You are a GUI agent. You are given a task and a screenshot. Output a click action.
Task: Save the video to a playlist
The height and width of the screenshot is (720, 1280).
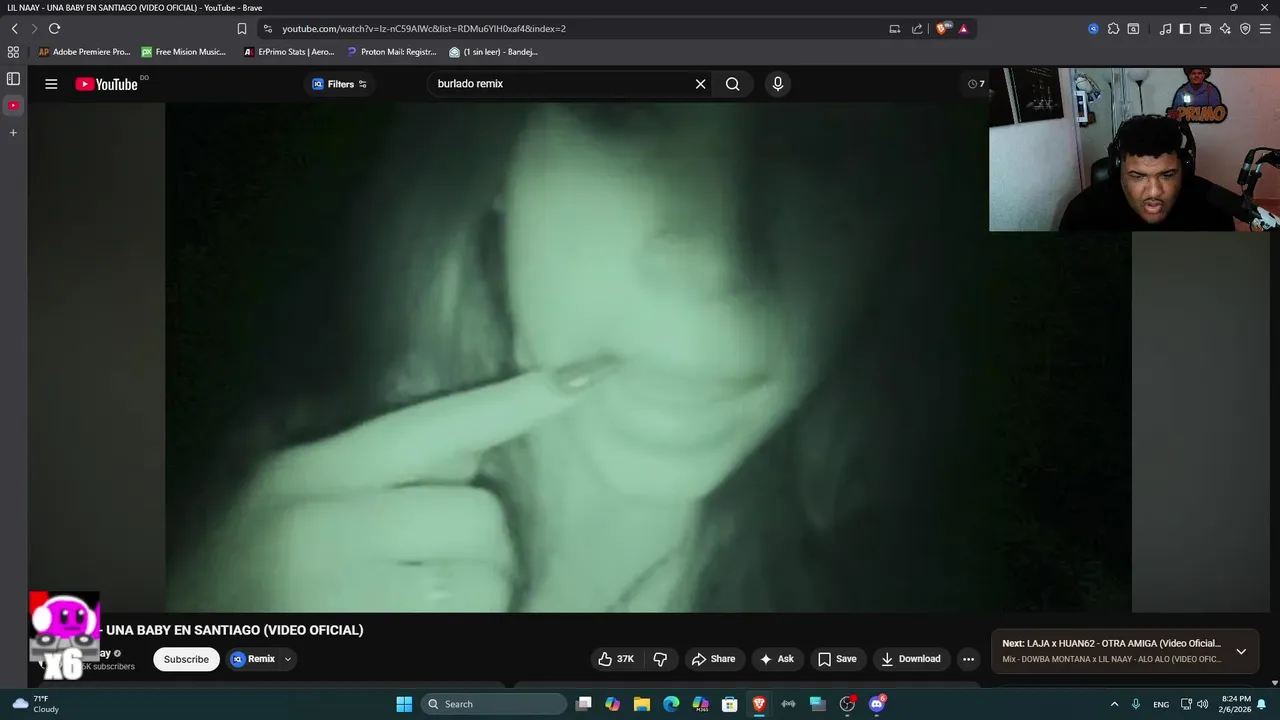click(837, 659)
